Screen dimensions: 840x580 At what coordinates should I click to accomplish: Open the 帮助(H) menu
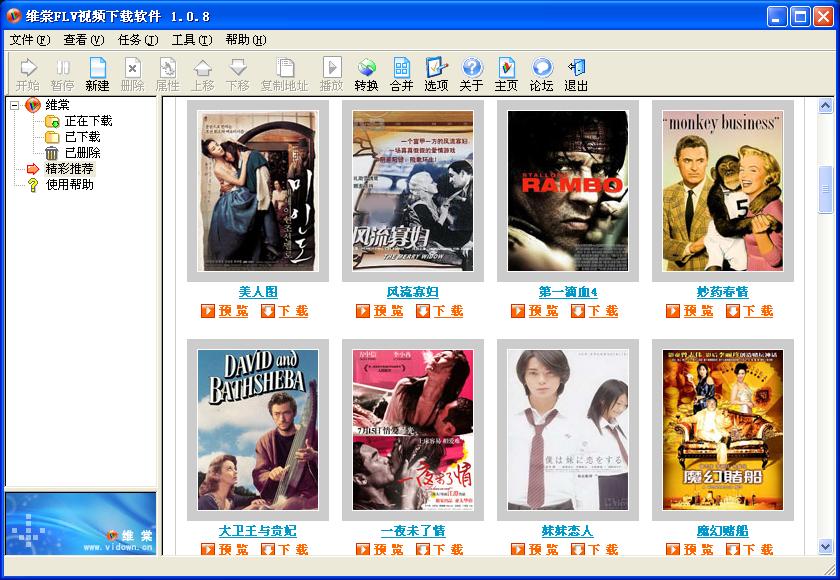pyautogui.click(x=246, y=40)
